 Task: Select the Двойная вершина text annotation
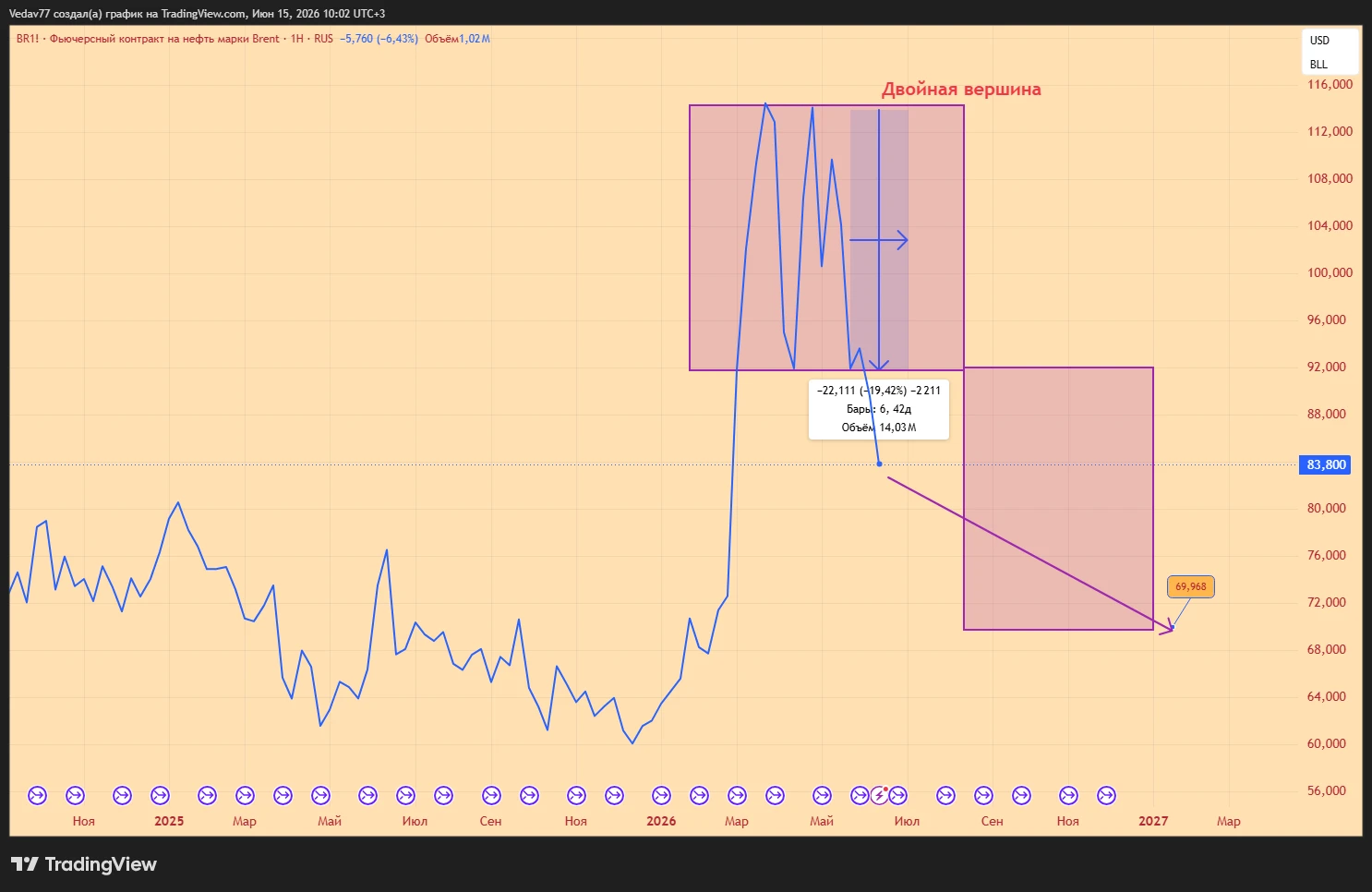coord(961,90)
